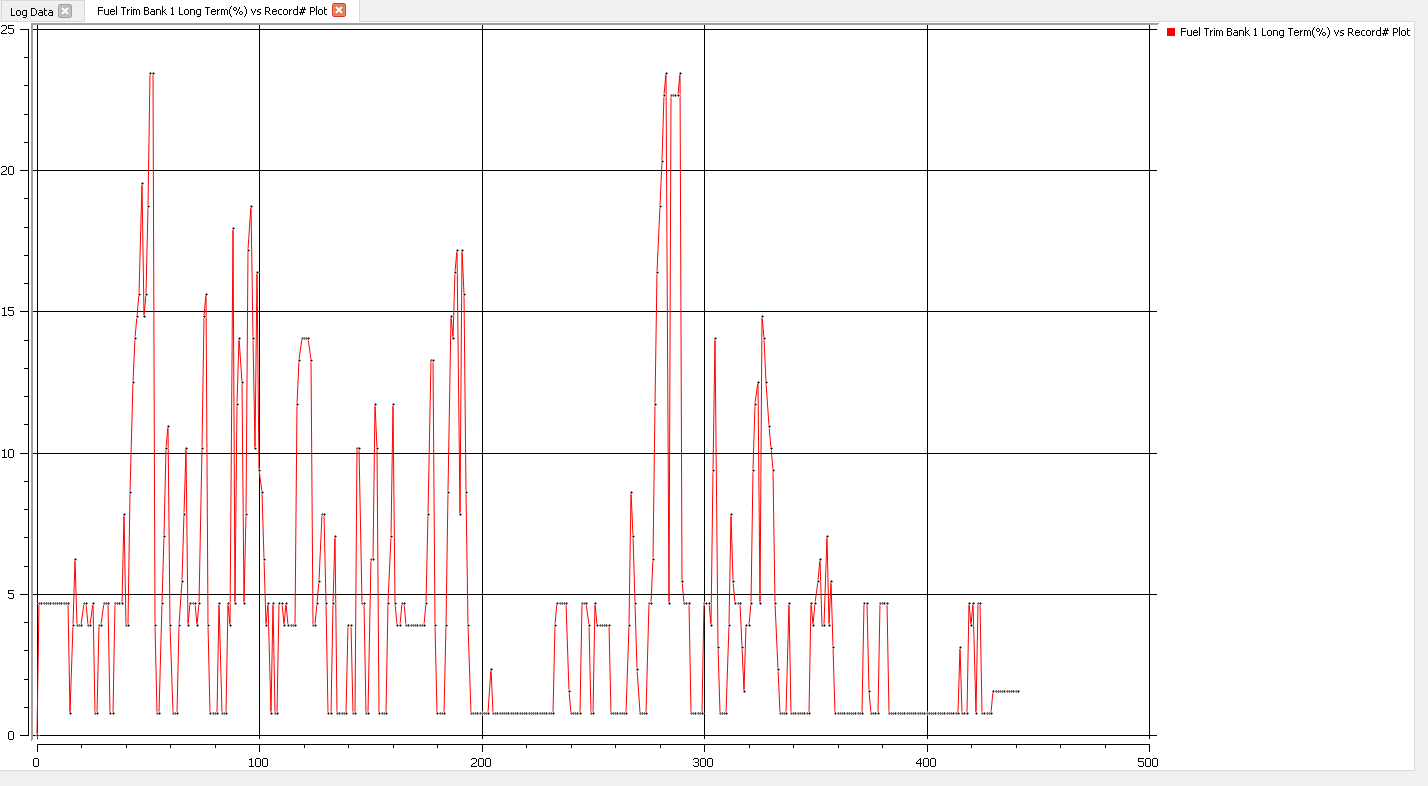Click the red legend color square

click(1171, 32)
